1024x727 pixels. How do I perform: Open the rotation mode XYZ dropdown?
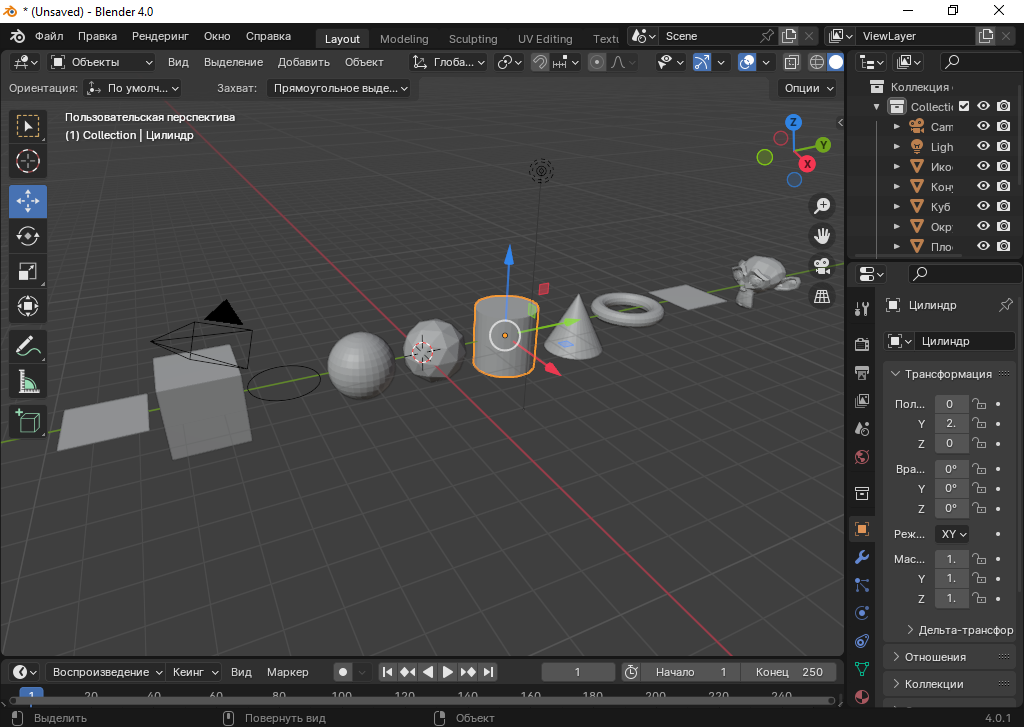coord(951,534)
